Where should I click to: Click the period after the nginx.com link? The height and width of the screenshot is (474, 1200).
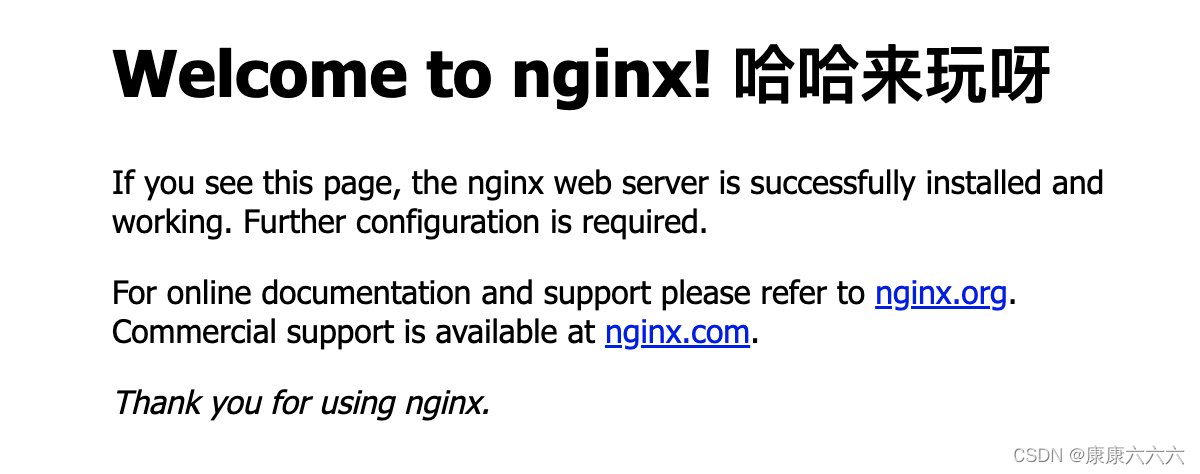click(x=755, y=338)
